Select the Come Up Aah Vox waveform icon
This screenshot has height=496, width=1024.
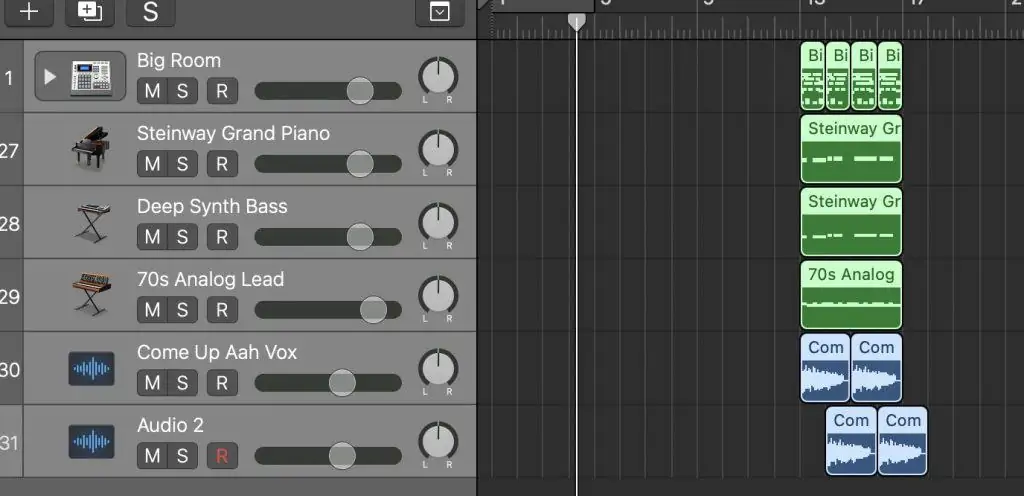(91, 369)
